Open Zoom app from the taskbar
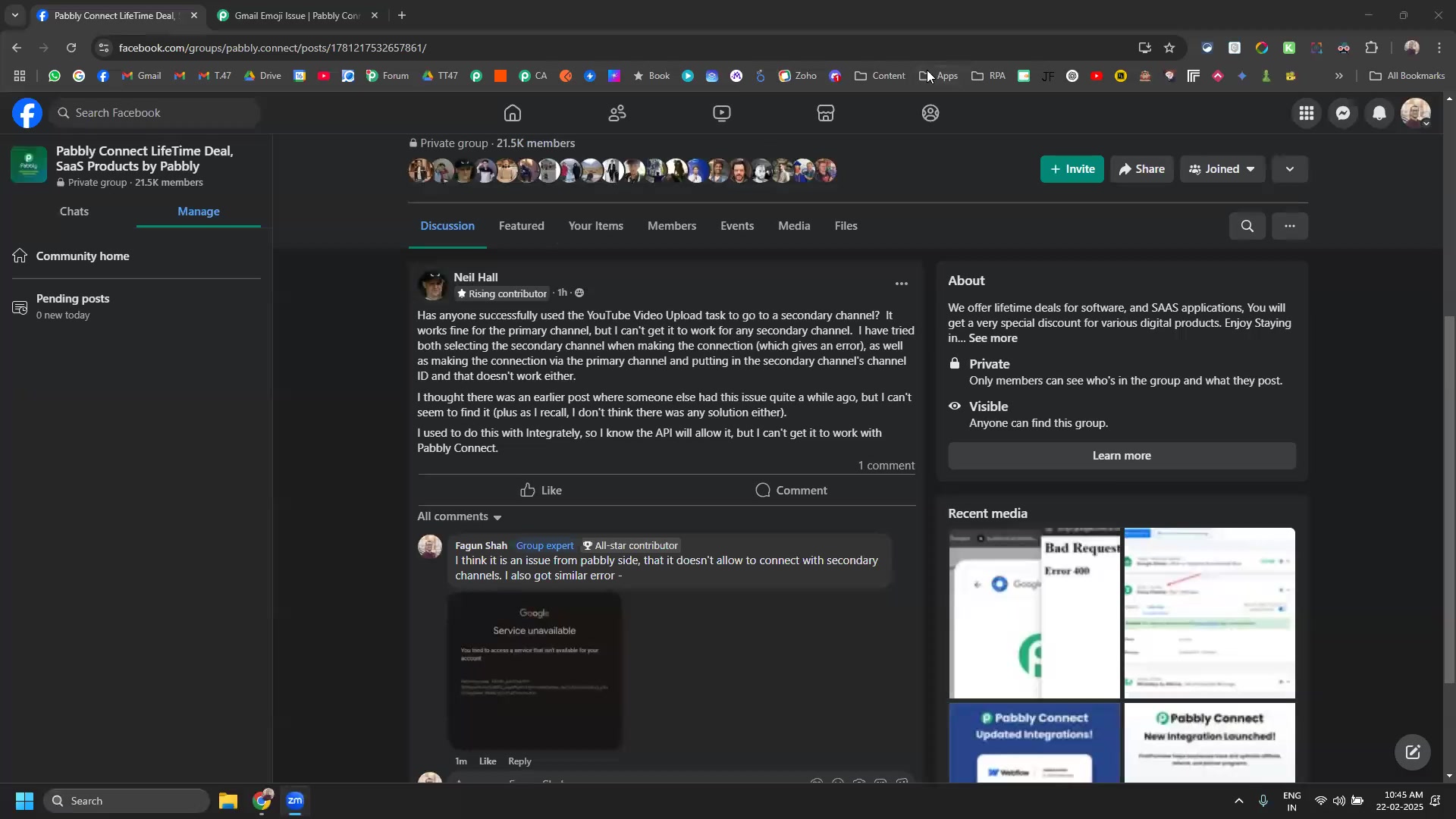This screenshot has width=1456, height=819. tap(295, 801)
